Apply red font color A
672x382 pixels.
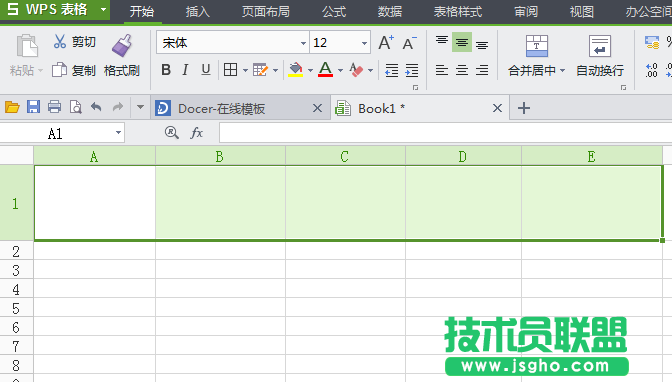tap(326, 69)
